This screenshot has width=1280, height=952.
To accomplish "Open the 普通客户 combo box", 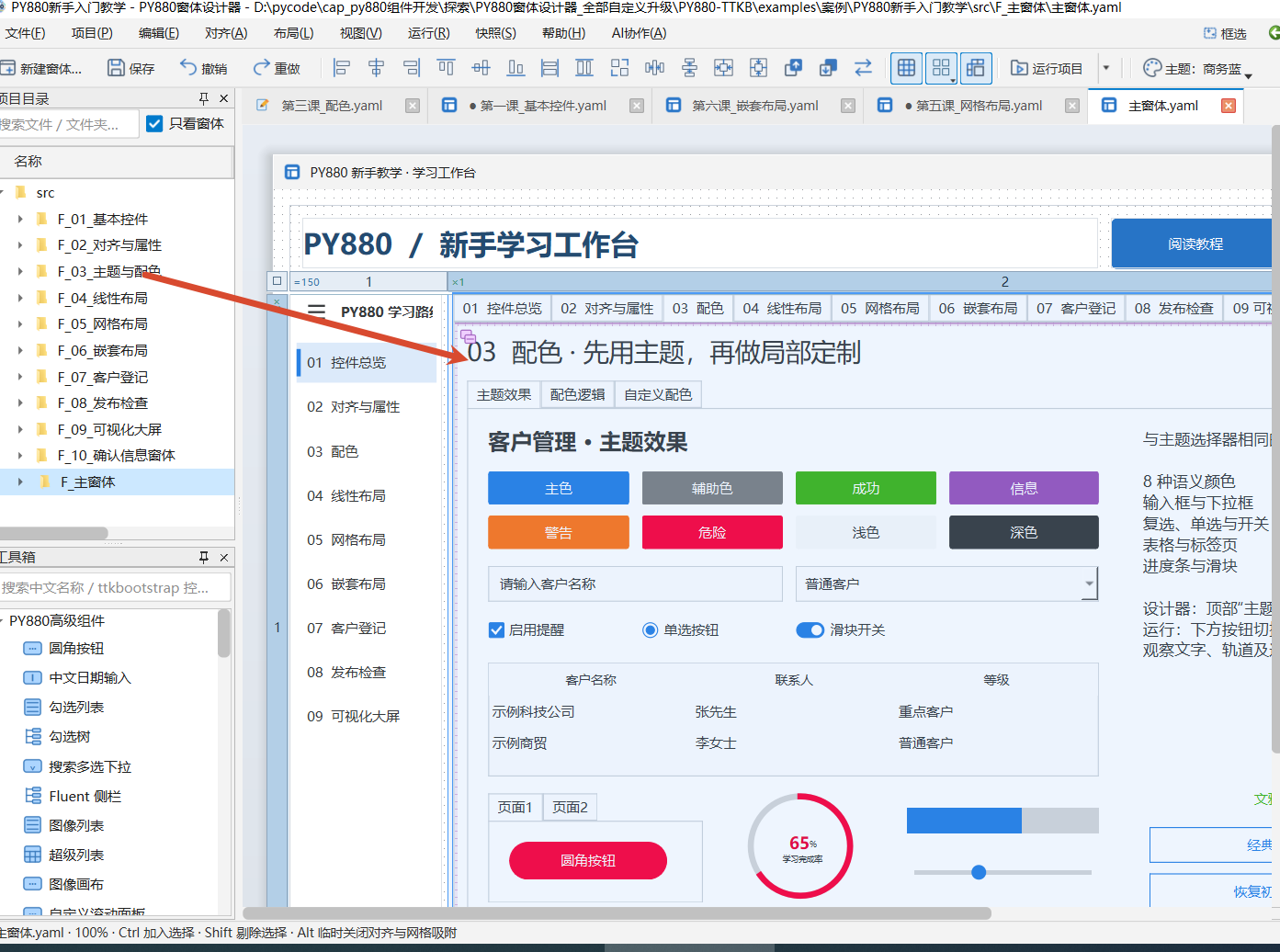I will tap(946, 584).
